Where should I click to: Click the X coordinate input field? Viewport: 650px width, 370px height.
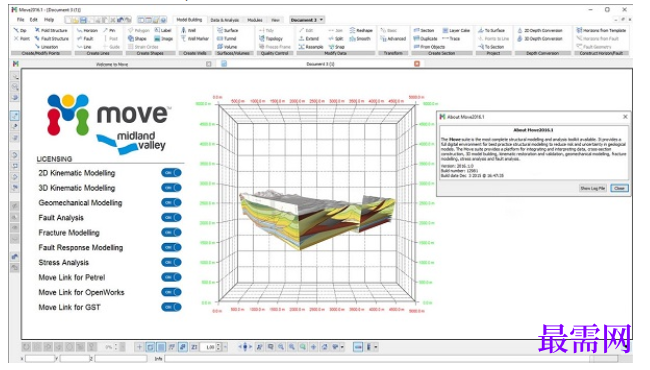click(x=40, y=358)
